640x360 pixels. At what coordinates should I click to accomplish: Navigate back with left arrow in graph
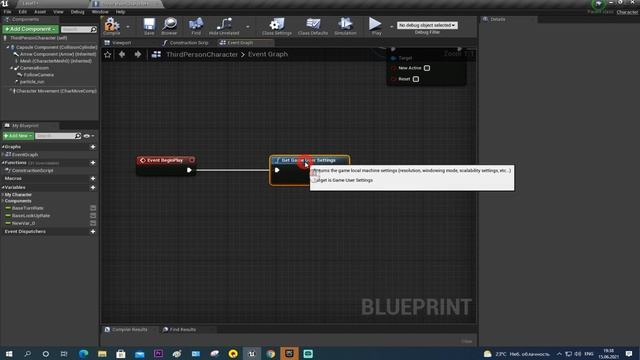pyautogui.click(x=122, y=54)
